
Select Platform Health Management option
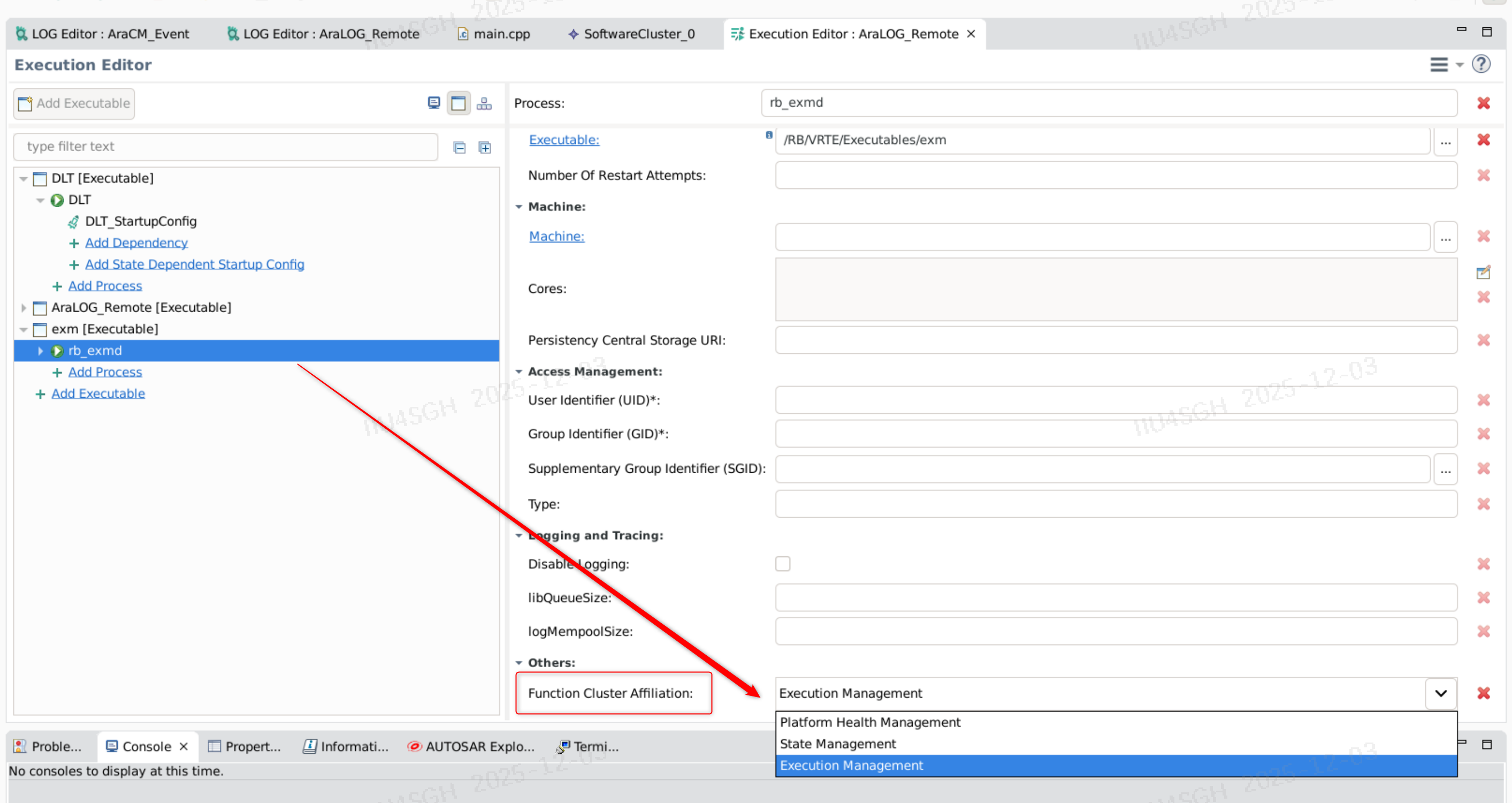870,722
